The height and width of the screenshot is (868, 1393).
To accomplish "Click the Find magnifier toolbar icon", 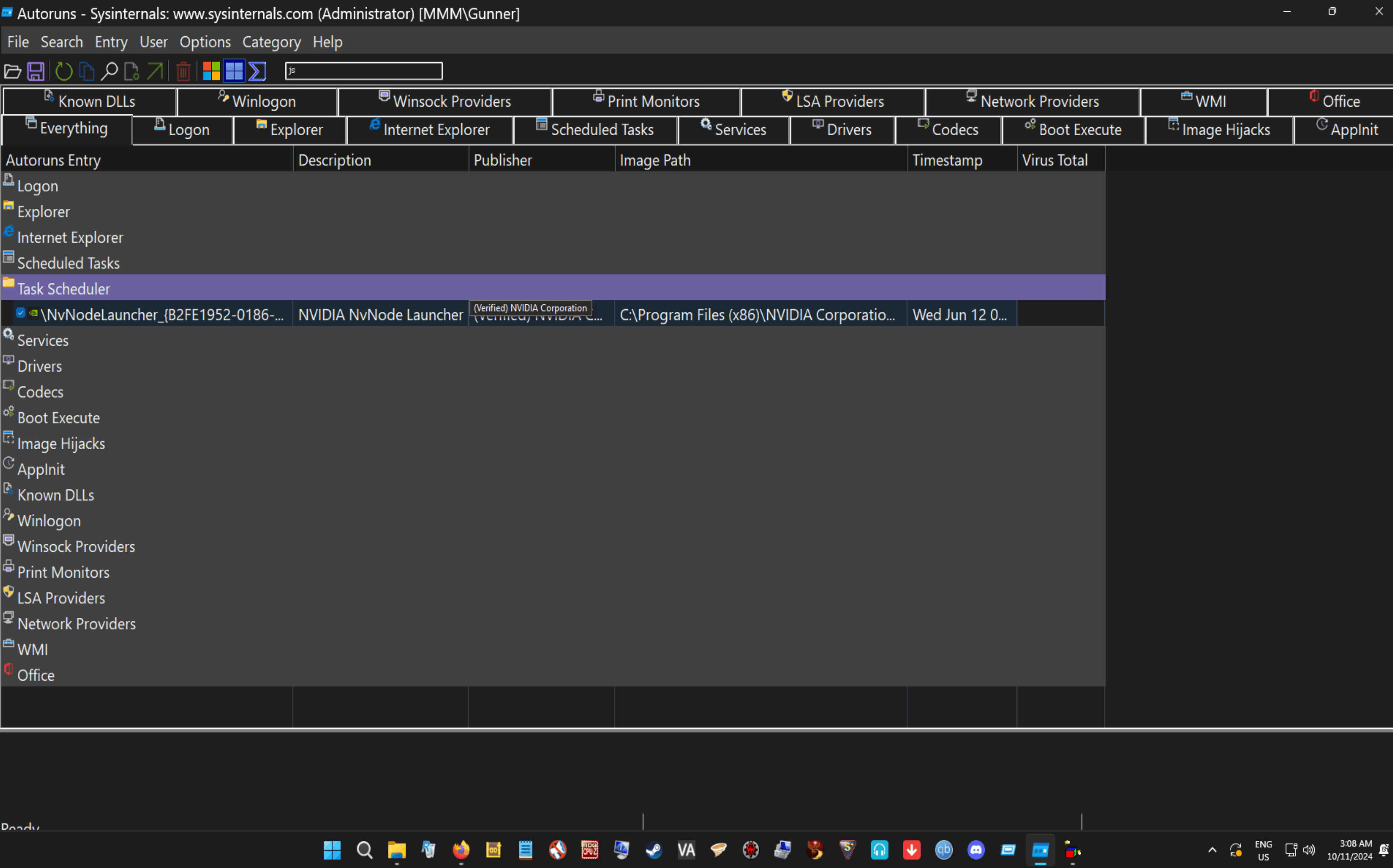I will [x=109, y=71].
